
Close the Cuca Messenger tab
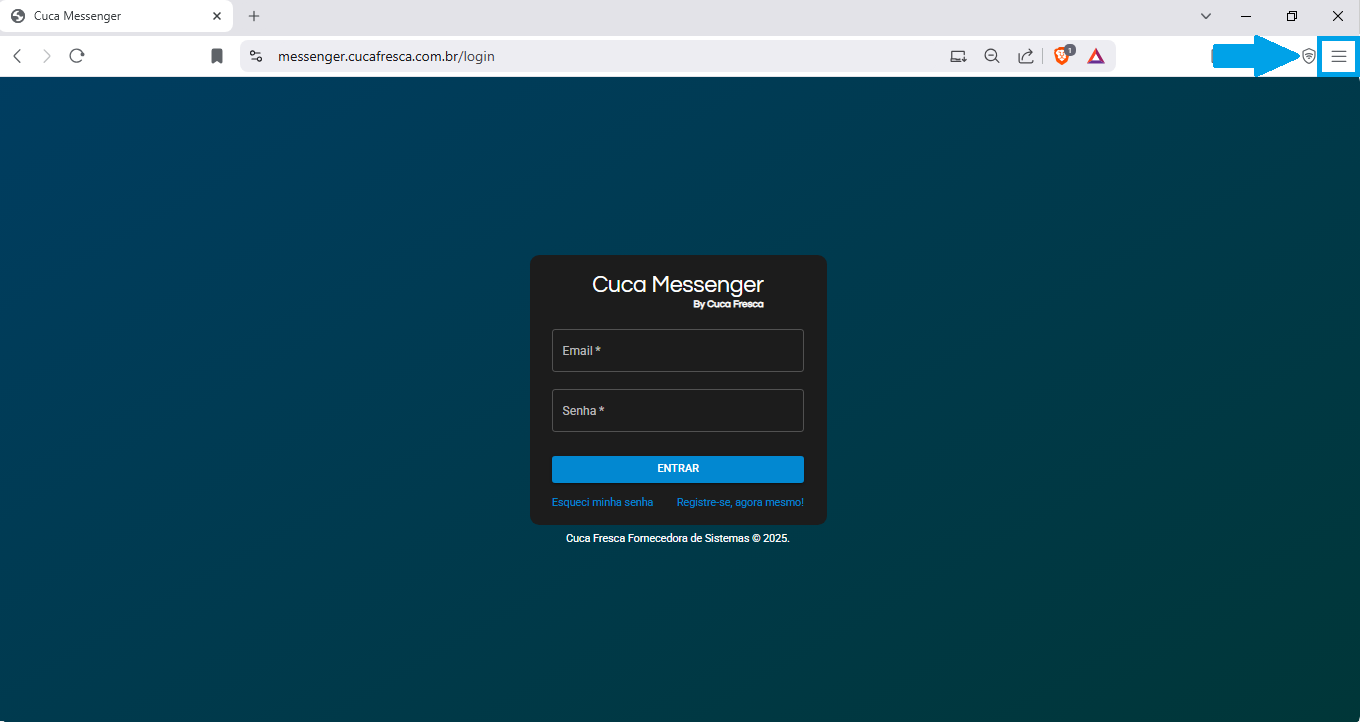click(x=217, y=16)
